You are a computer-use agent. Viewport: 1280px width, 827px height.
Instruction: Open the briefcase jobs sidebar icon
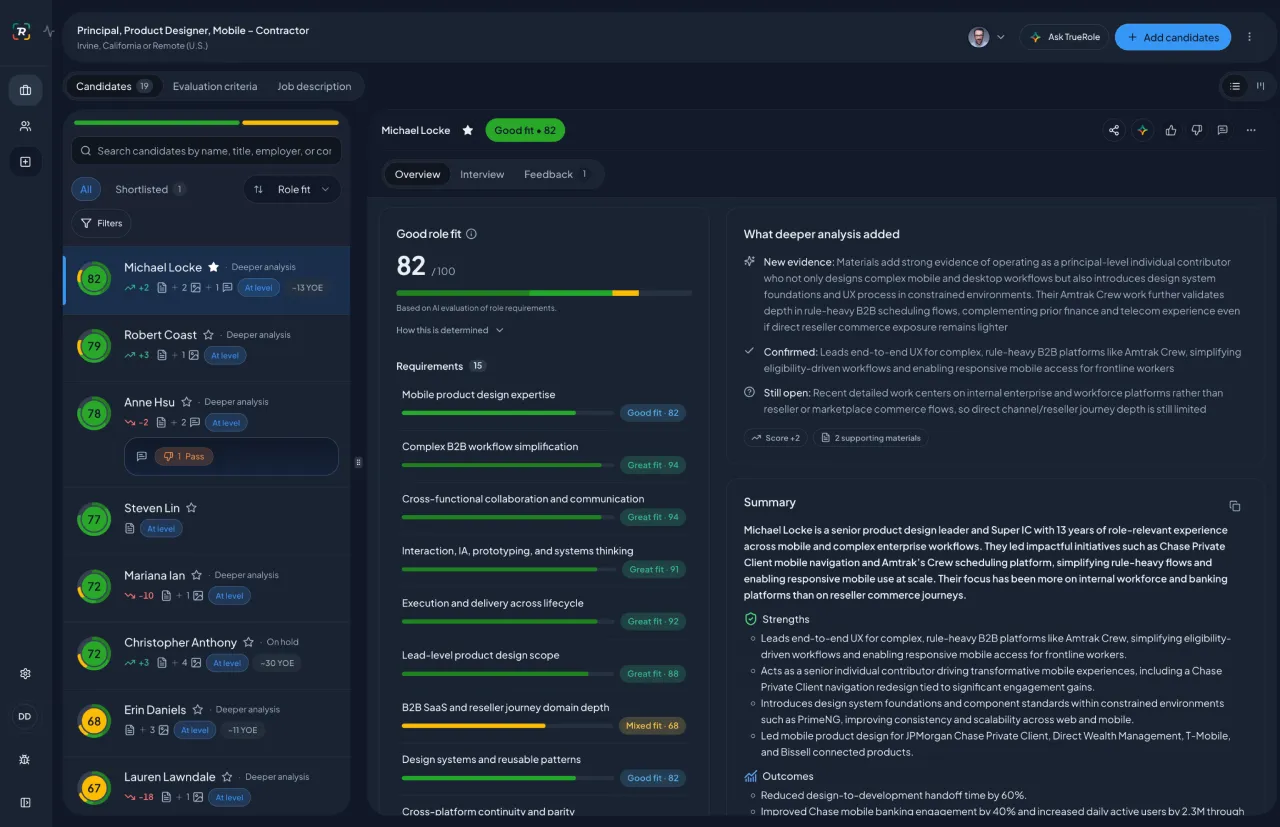pyautogui.click(x=25, y=90)
